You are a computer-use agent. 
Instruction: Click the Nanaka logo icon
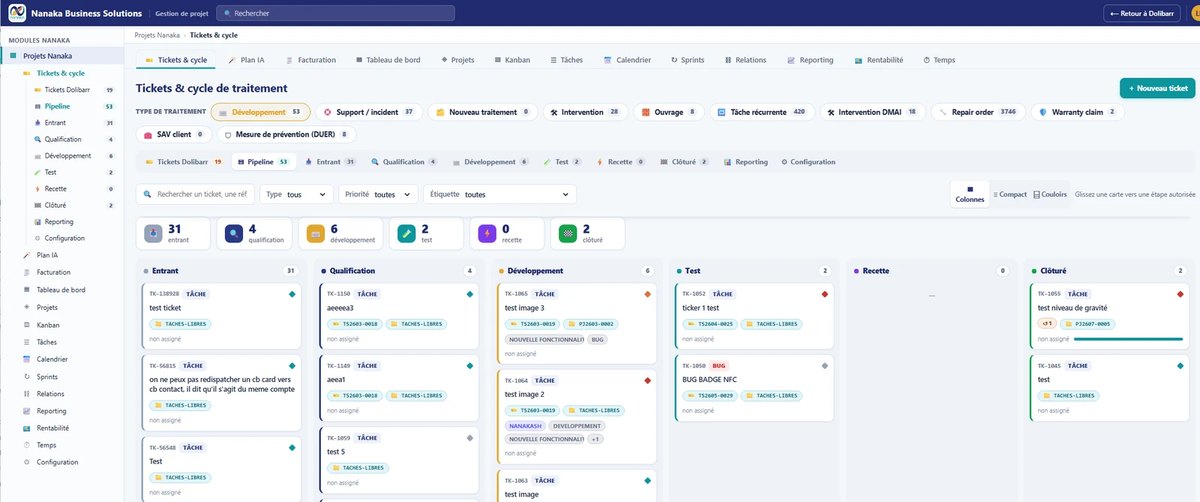coord(15,13)
